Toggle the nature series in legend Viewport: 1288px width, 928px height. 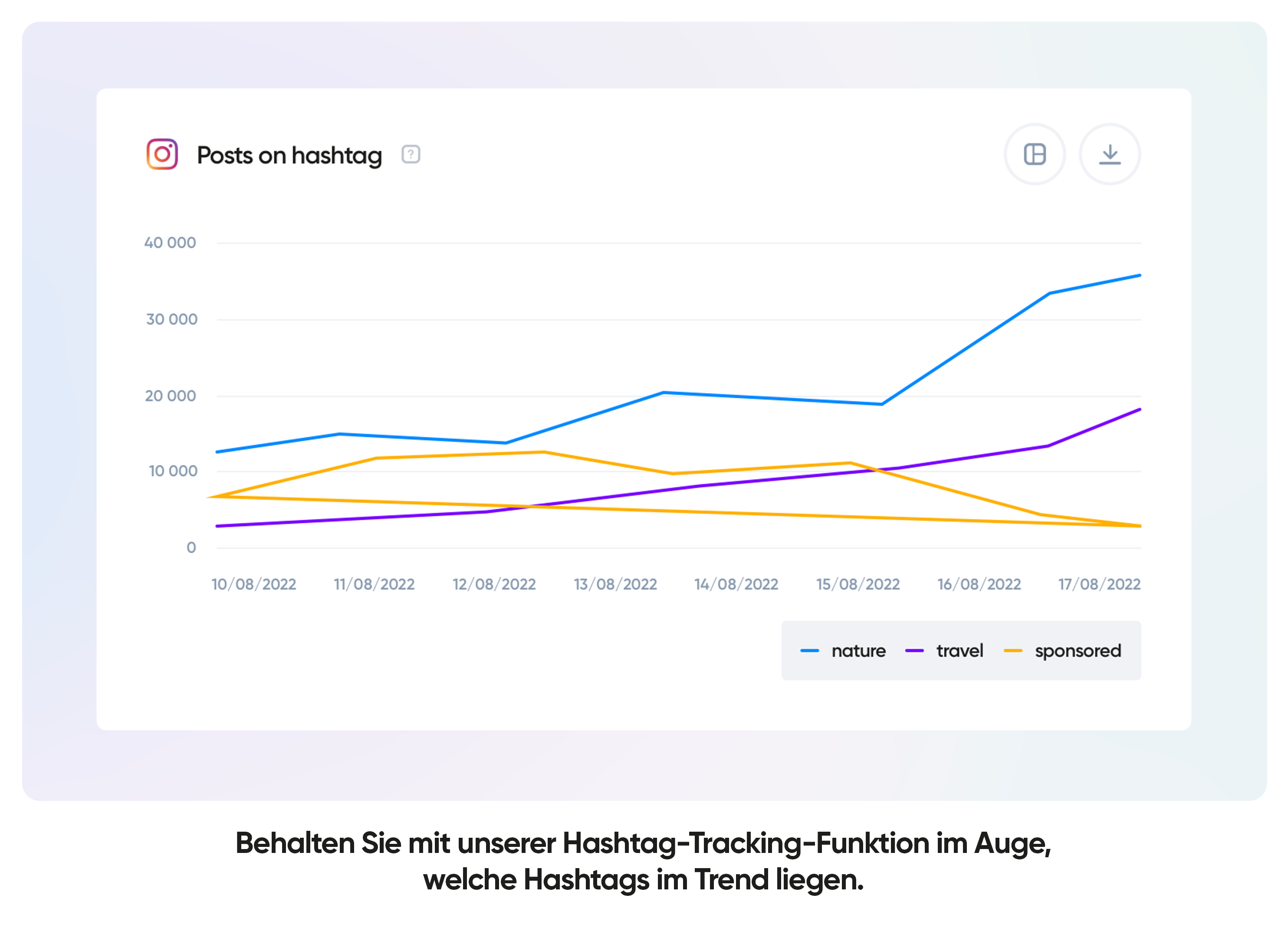pyautogui.click(x=858, y=650)
